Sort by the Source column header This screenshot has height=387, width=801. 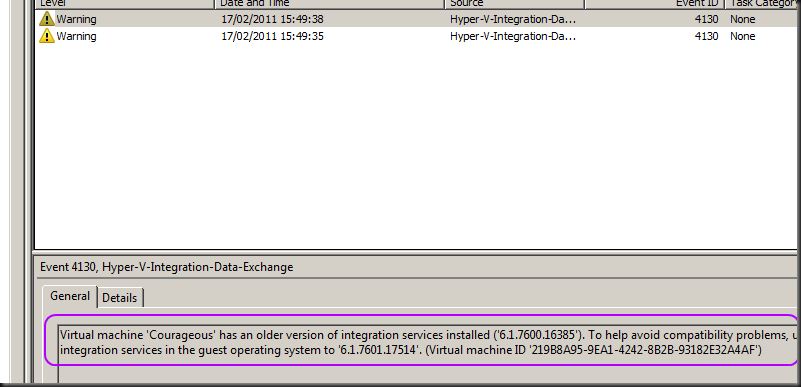pos(514,4)
